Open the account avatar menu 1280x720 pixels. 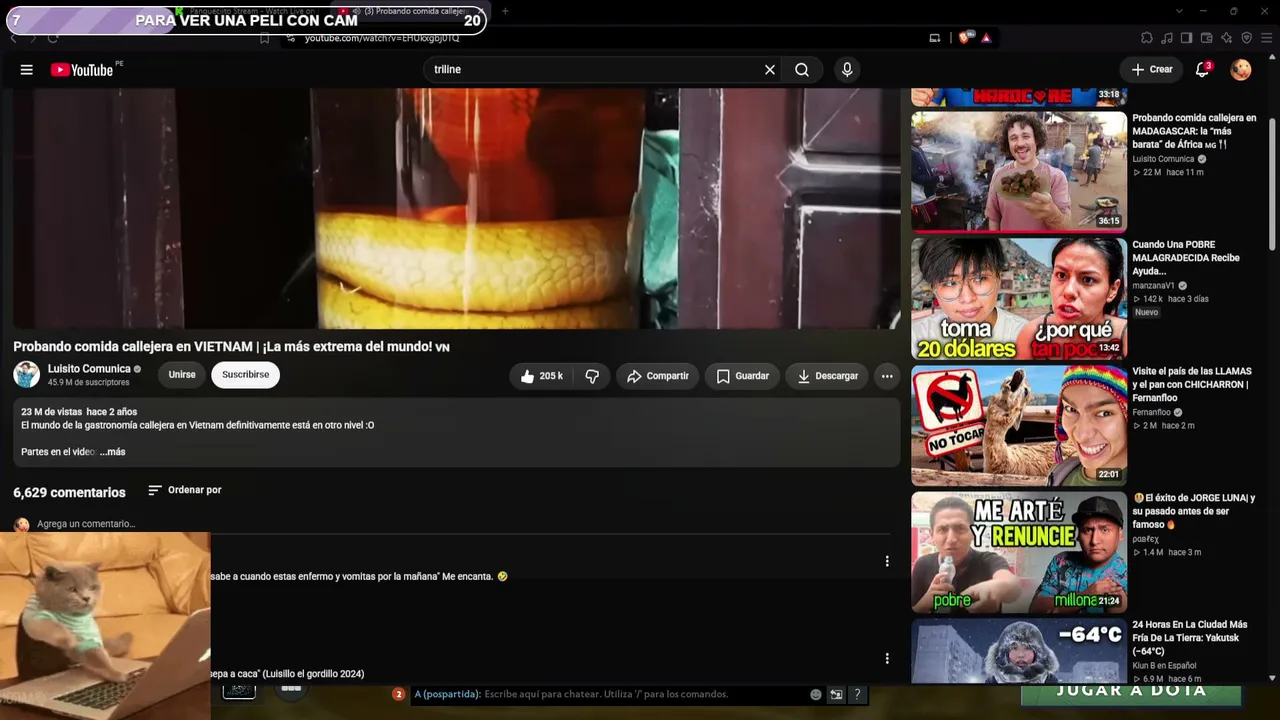click(1241, 70)
